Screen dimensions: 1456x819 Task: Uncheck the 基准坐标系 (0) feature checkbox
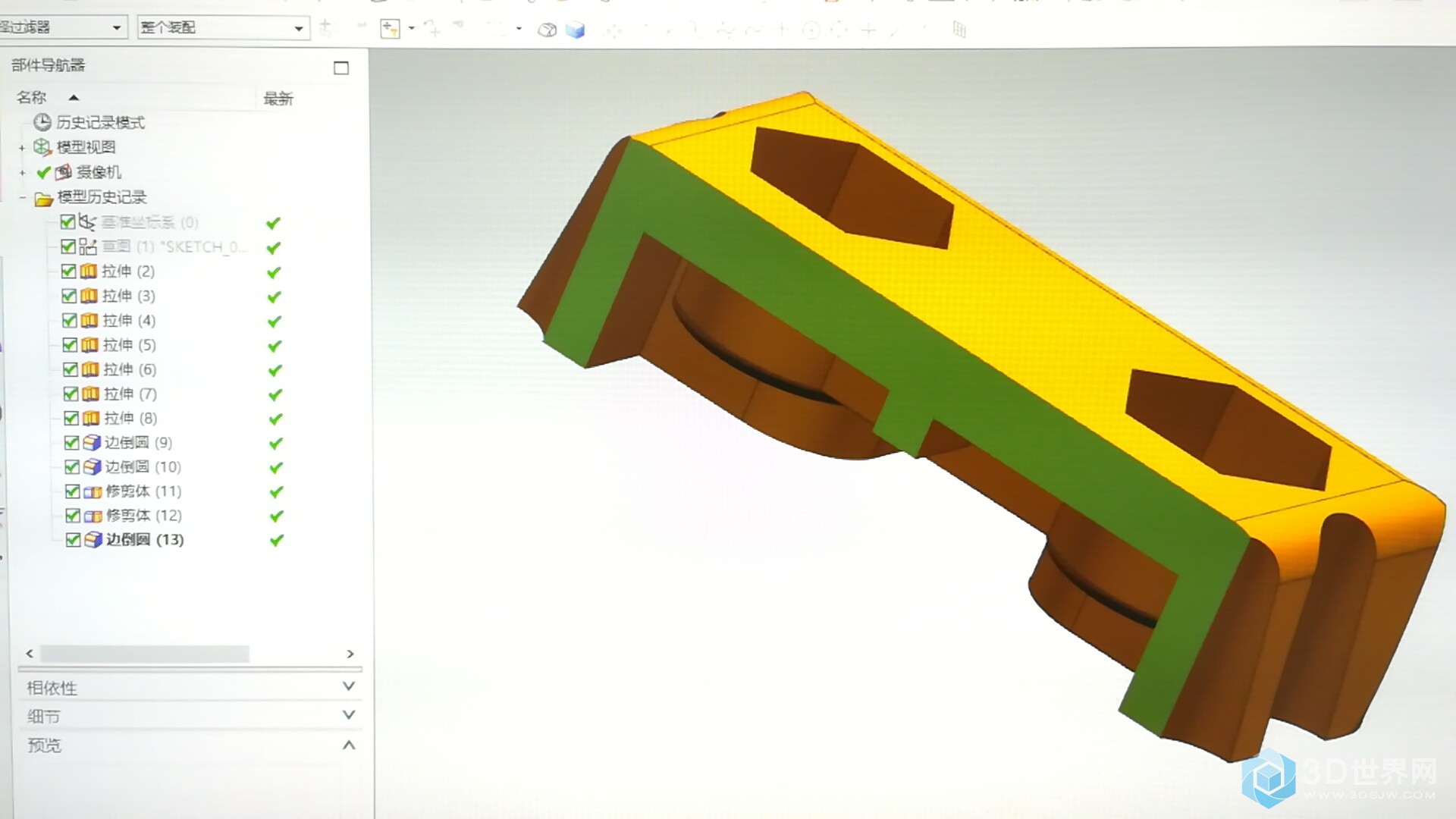point(67,222)
